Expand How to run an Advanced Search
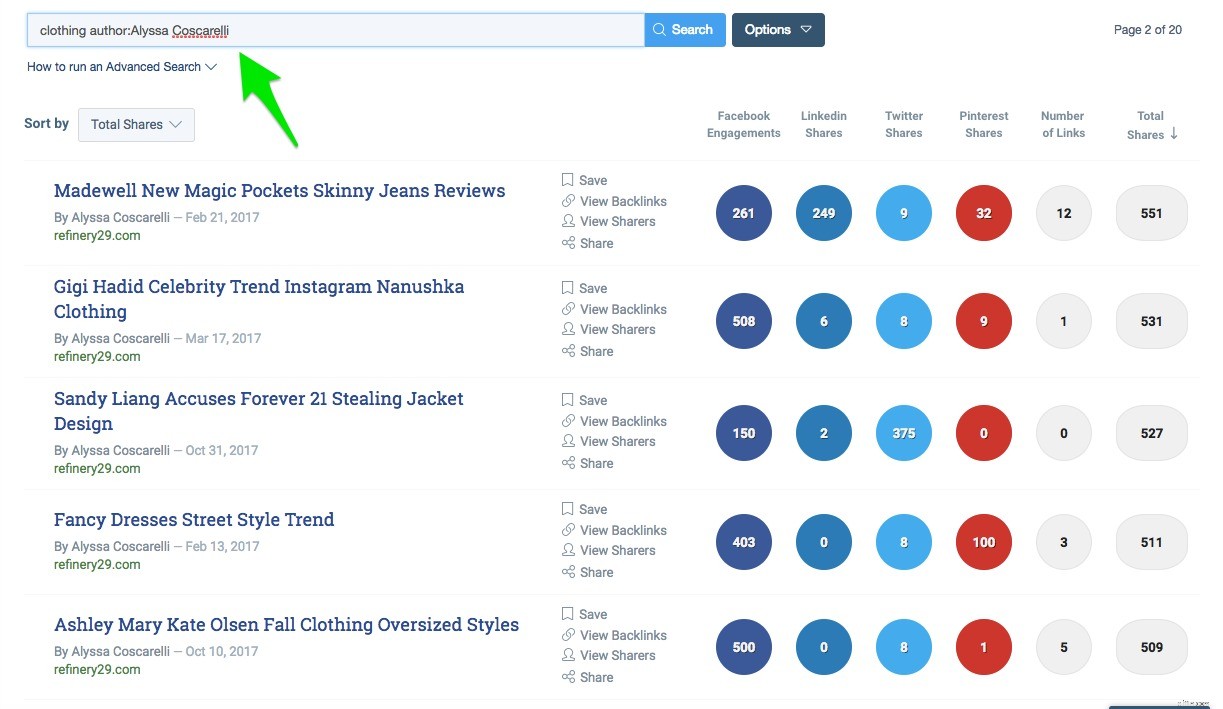Image resolution: width=1223 pixels, height=709 pixels. tap(113, 67)
